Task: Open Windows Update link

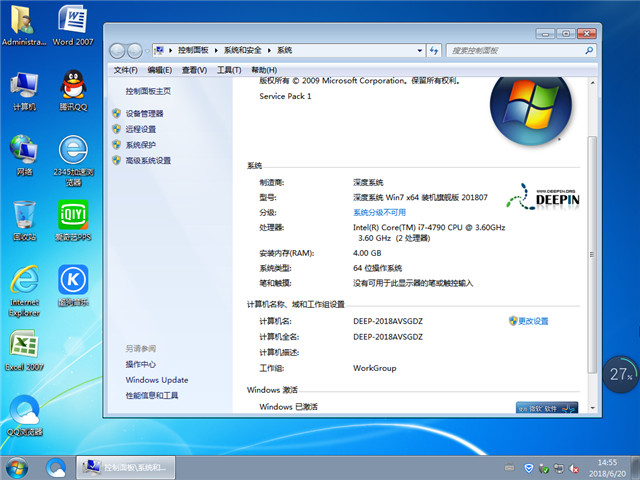Action: [157, 380]
